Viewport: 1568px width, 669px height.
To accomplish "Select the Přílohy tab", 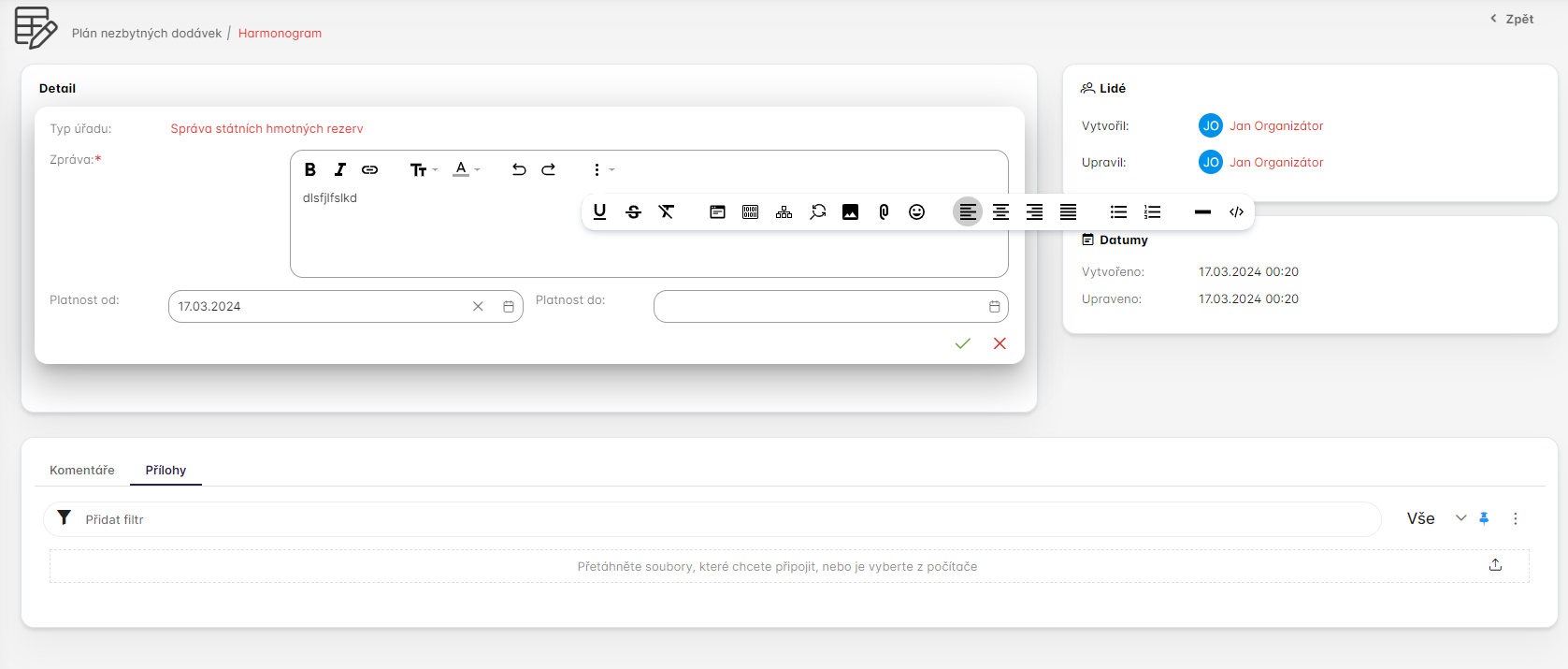I will (x=165, y=470).
